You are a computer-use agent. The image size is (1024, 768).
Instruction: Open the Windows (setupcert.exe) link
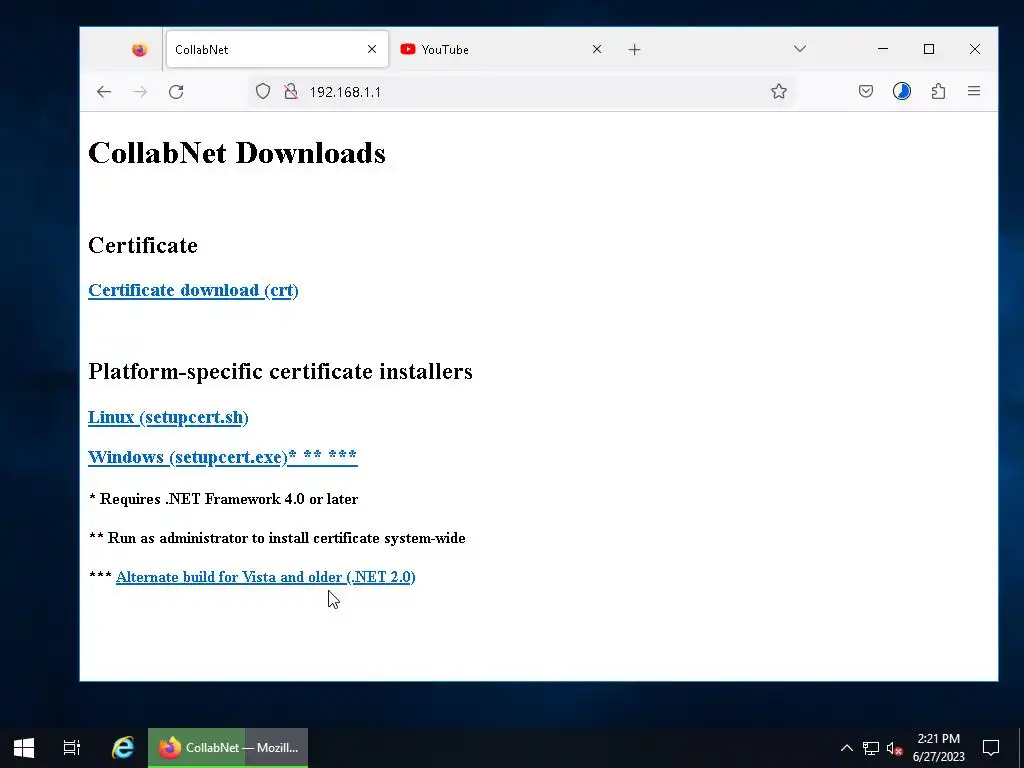223,456
